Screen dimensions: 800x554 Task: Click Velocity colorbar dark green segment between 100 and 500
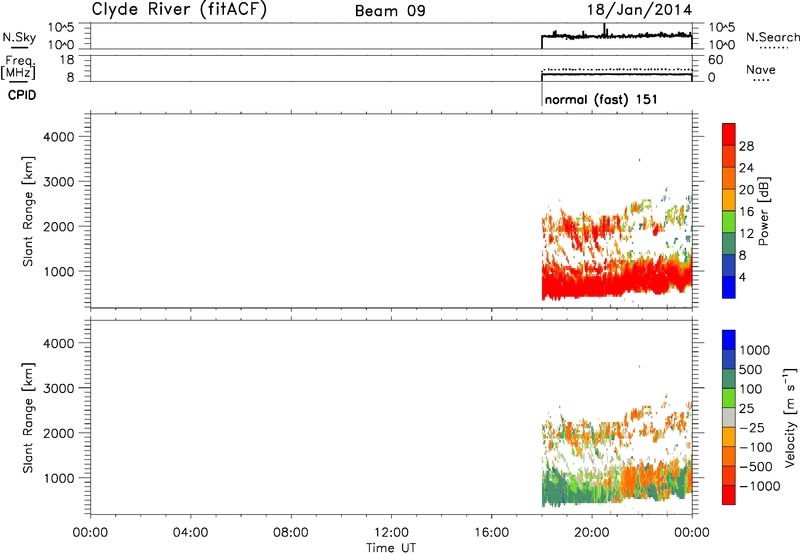tap(729, 379)
